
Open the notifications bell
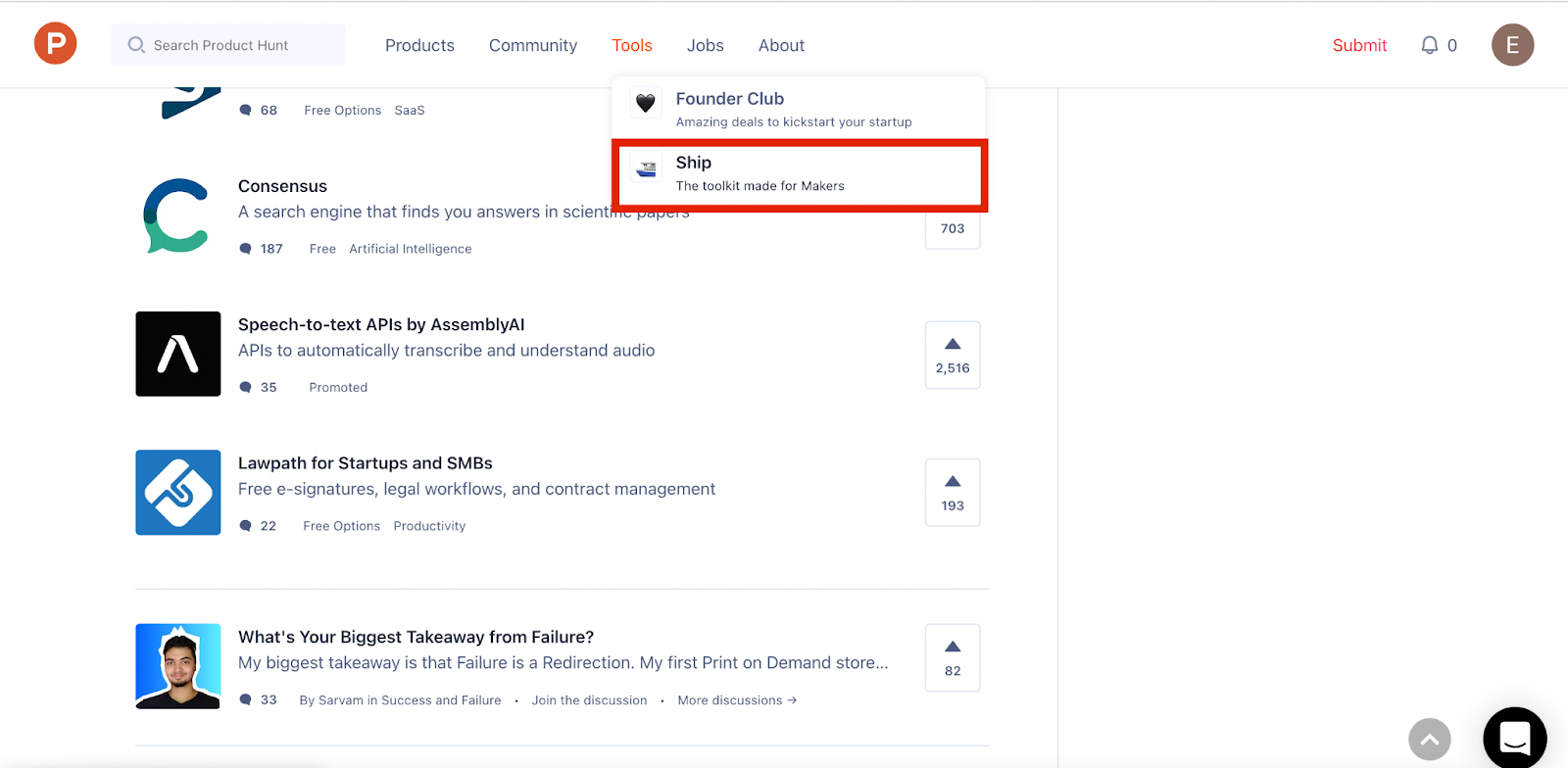click(1430, 45)
